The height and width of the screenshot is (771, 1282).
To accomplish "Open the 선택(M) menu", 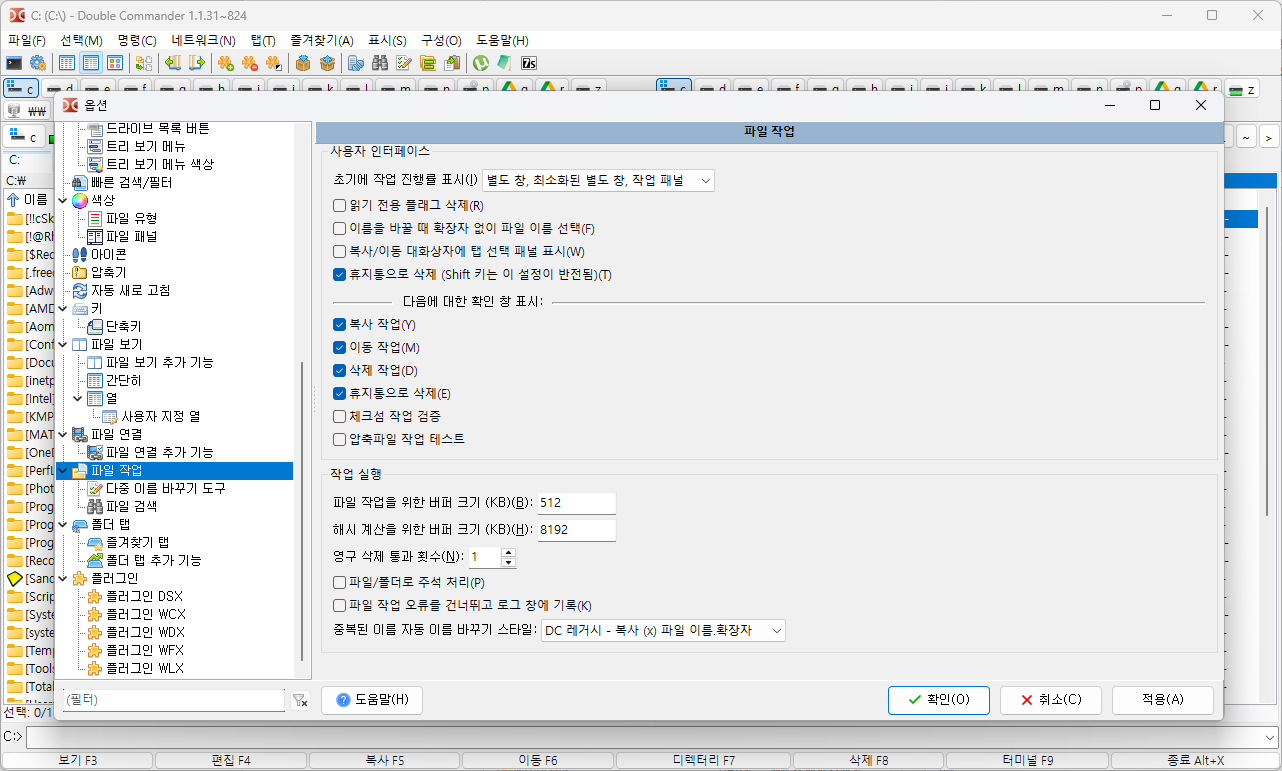I will [x=81, y=40].
